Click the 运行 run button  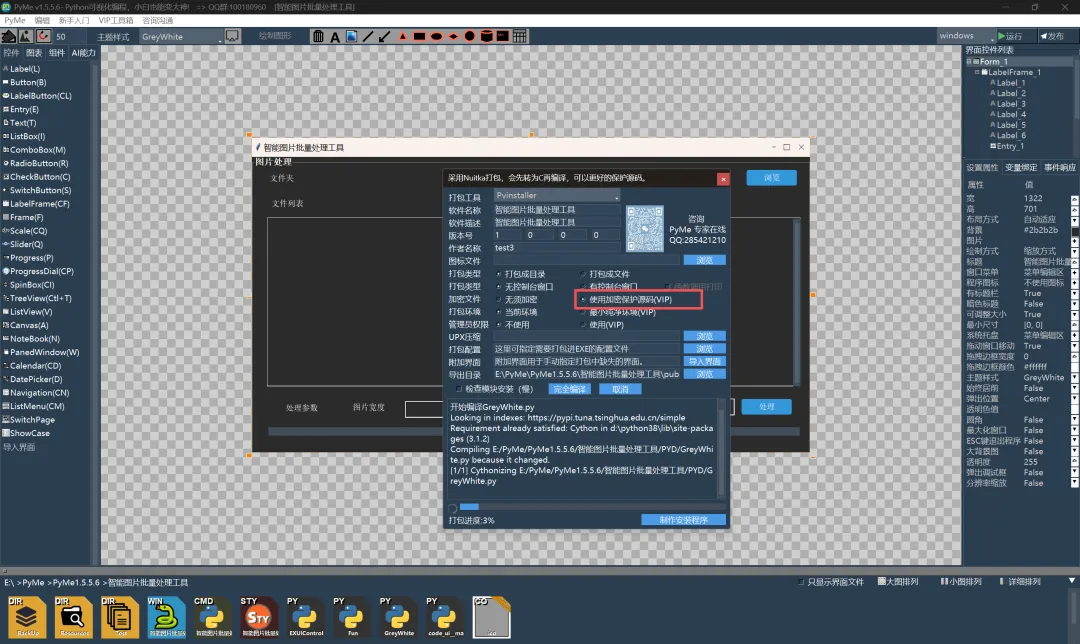click(x=1015, y=36)
